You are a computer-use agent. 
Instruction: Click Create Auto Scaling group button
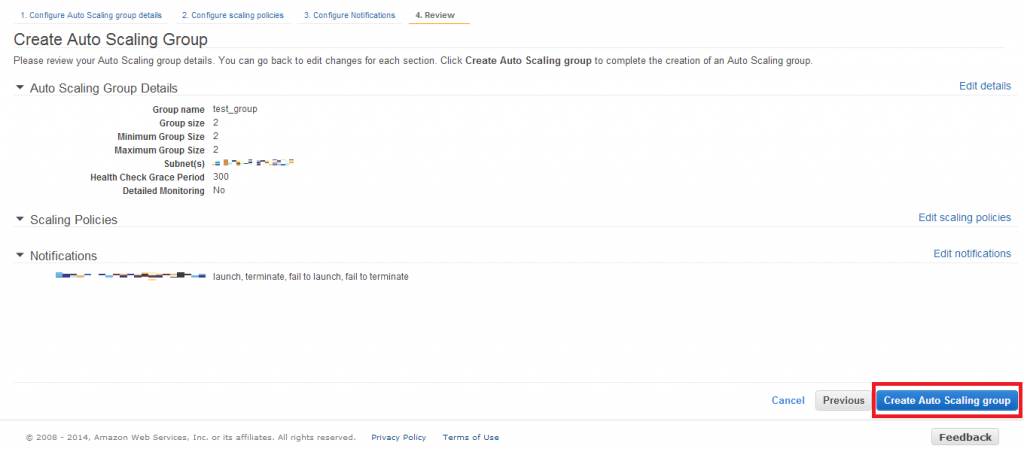(x=947, y=400)
